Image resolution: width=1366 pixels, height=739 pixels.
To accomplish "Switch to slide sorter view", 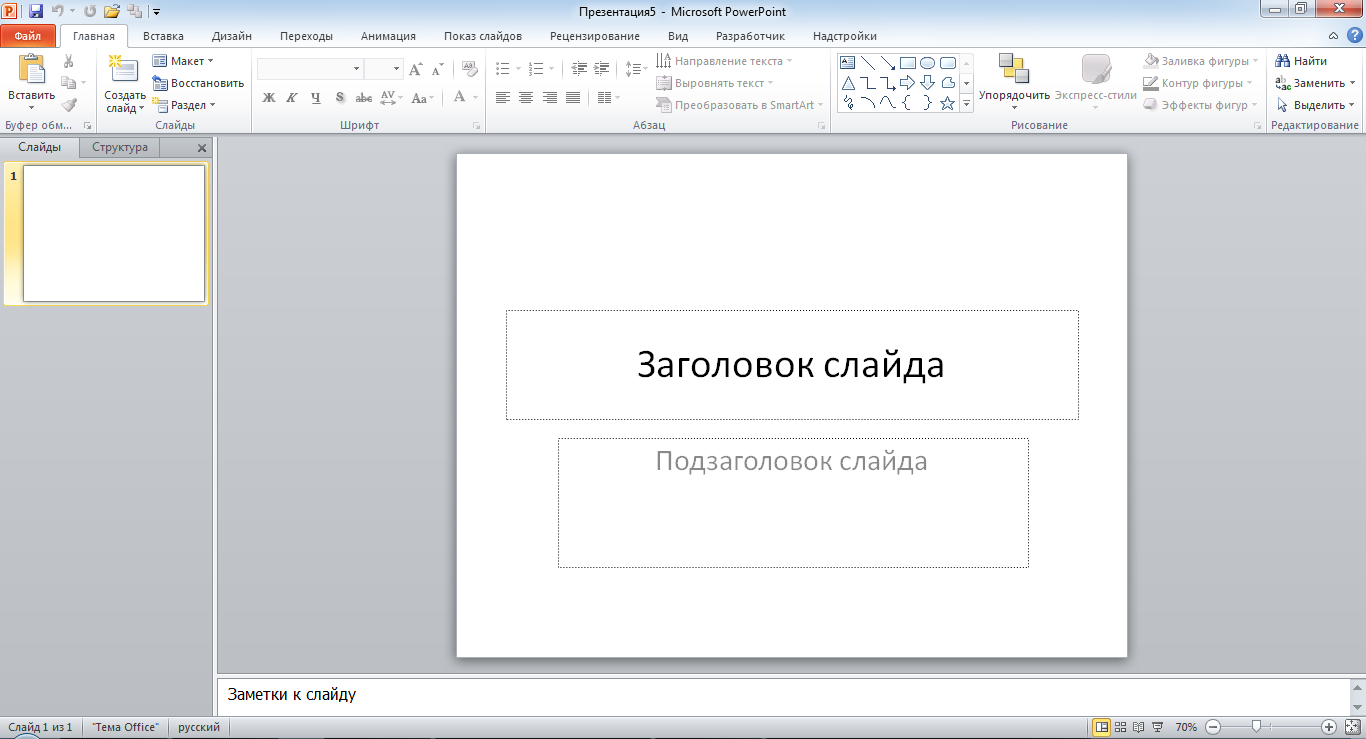I will (x=1121, y=727).
